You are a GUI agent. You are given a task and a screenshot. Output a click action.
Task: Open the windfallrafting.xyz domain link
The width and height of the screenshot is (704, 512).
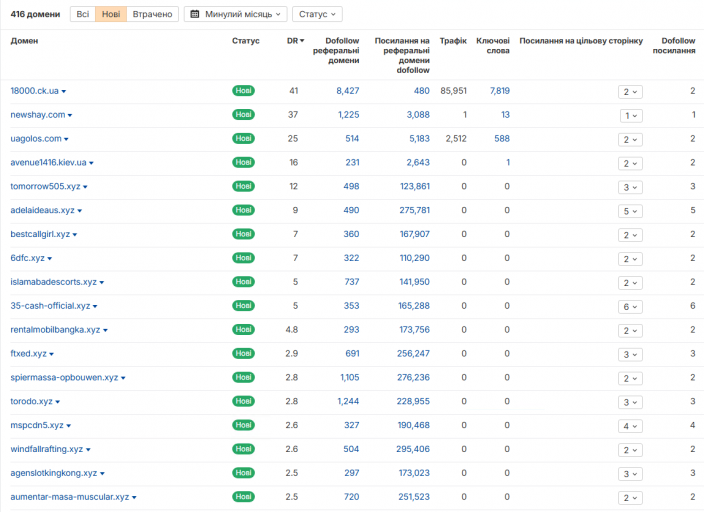pos(47,449)
